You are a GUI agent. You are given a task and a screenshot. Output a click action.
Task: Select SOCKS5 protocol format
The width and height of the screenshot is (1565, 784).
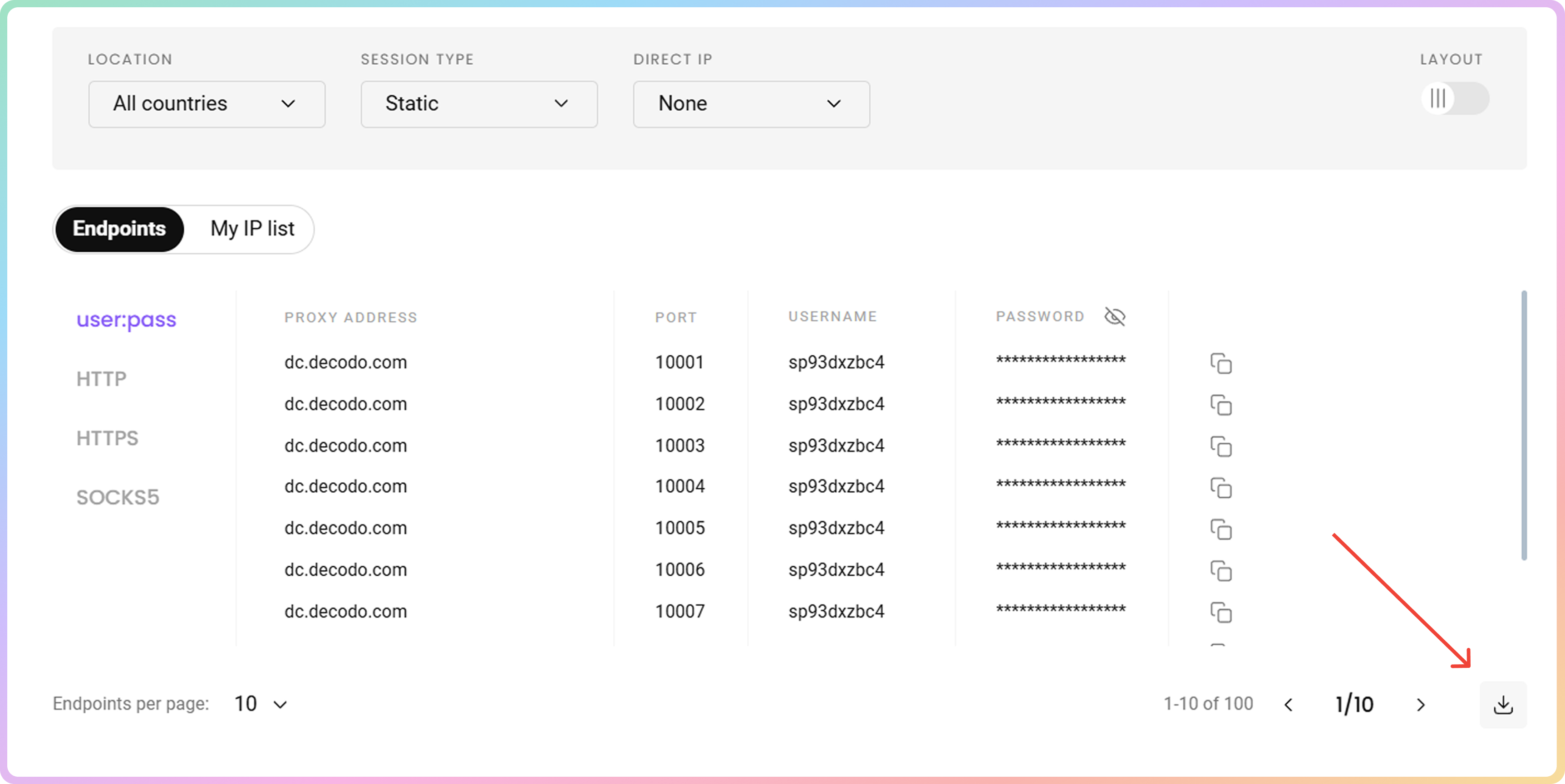(118, 497)
